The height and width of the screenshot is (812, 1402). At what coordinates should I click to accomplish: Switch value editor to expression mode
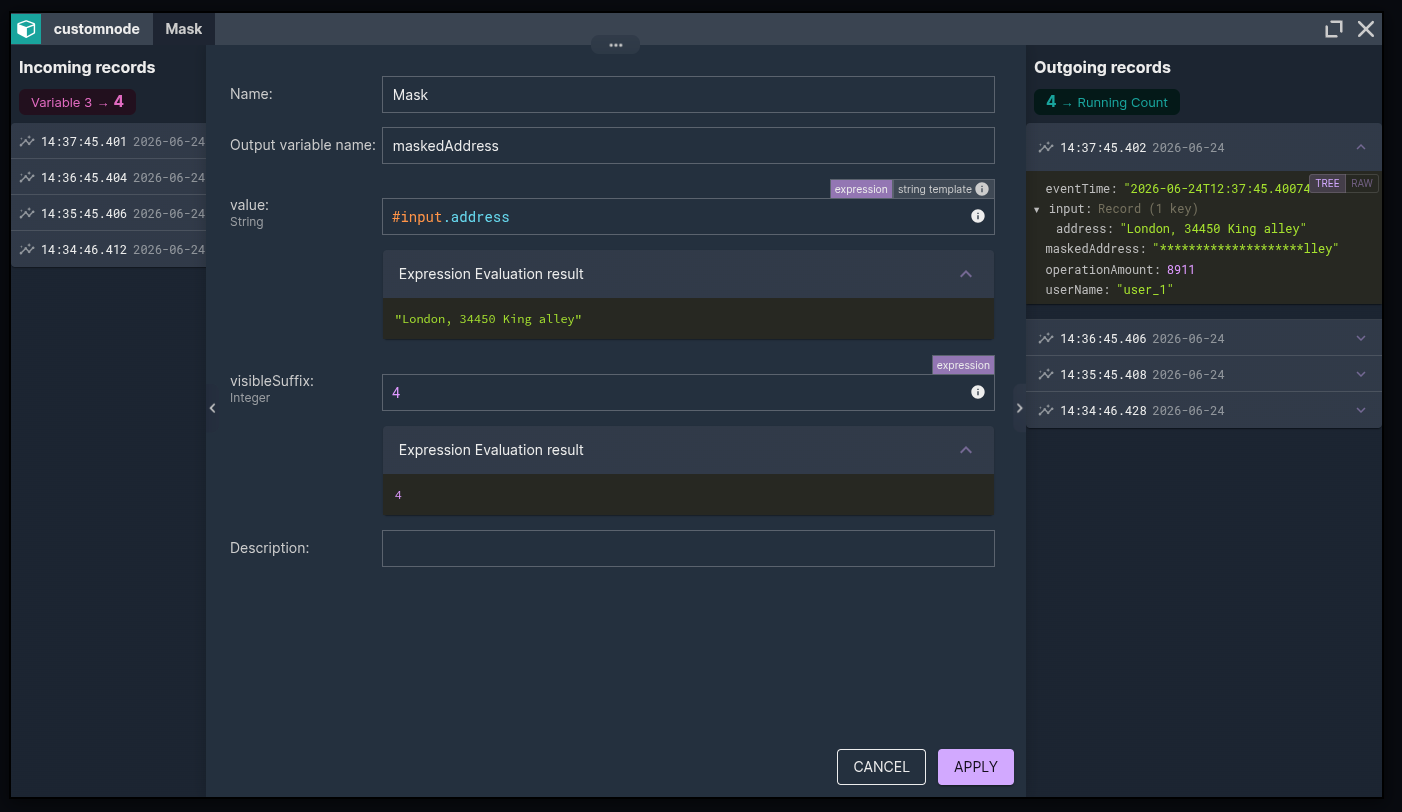point(861,189)
